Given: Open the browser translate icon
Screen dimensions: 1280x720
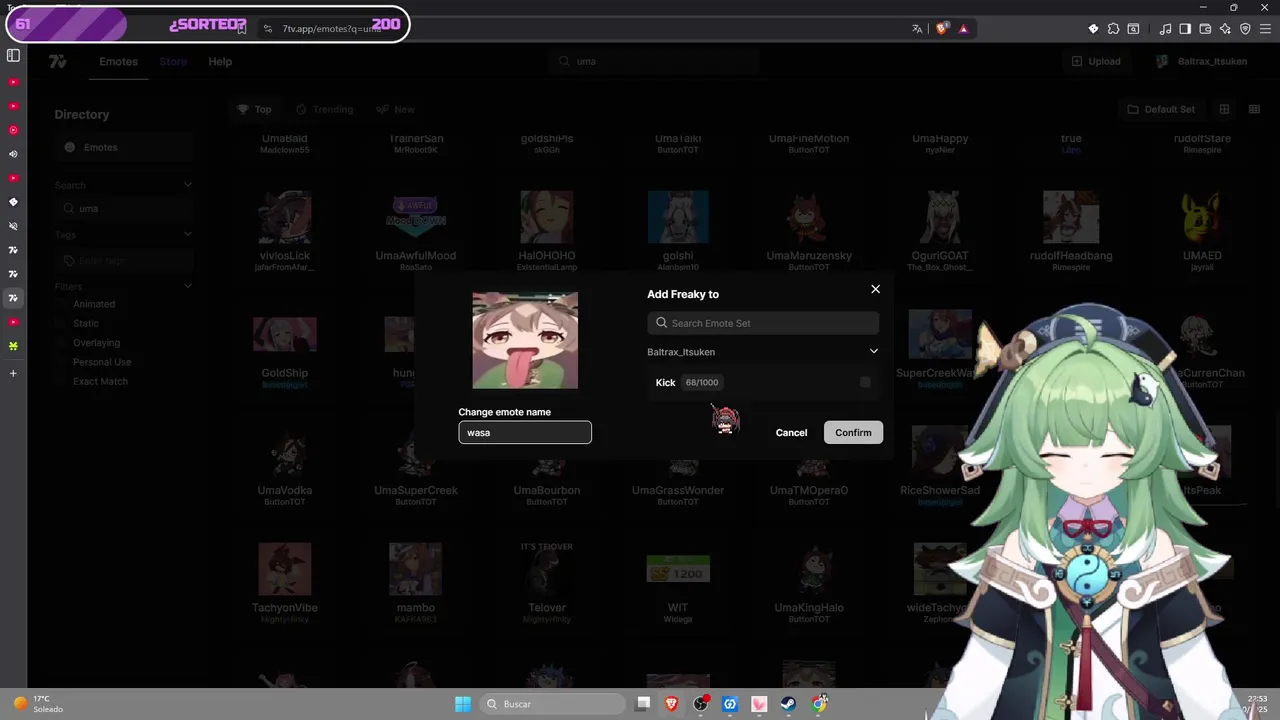Looking at the screenshot, I should click(917, 29).
